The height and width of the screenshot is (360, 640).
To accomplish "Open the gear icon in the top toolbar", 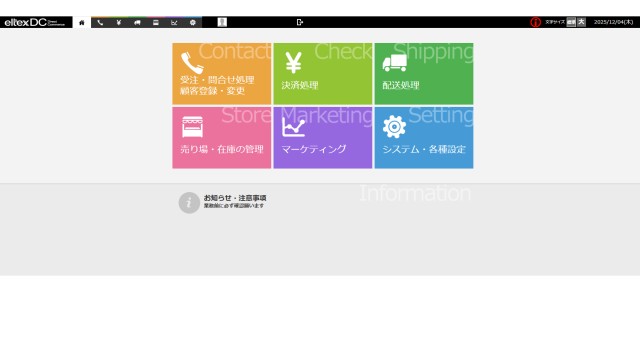I will (193, 22).
